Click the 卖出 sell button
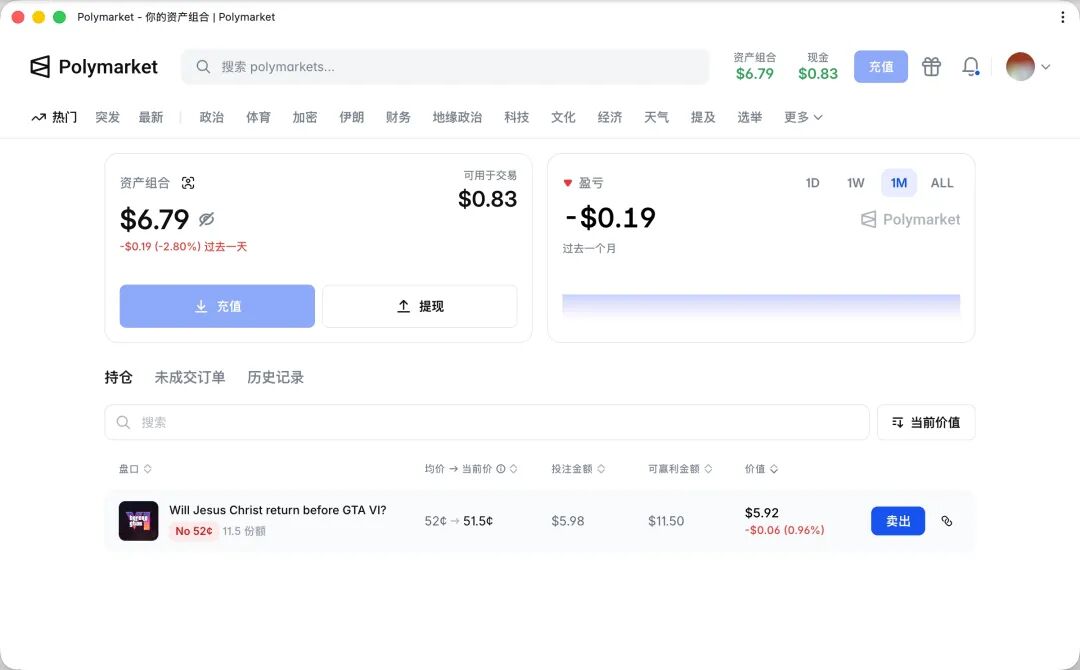Viewport: 1080px width, 670px height. (x=897, y=521)
